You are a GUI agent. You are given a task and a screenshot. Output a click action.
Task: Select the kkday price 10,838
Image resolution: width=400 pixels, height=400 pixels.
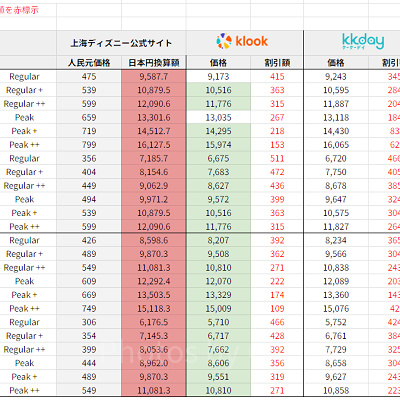pyautogui.click(x=336, y=268)
